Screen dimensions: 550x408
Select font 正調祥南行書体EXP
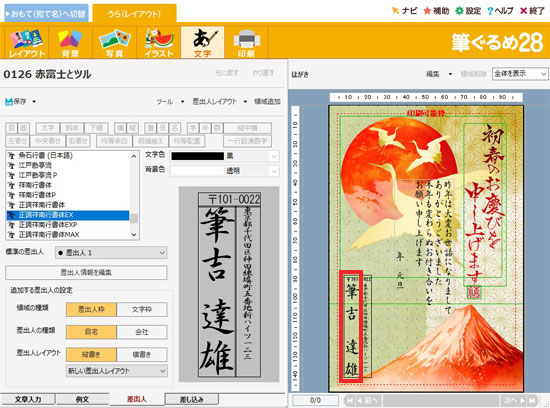point(68,225)
